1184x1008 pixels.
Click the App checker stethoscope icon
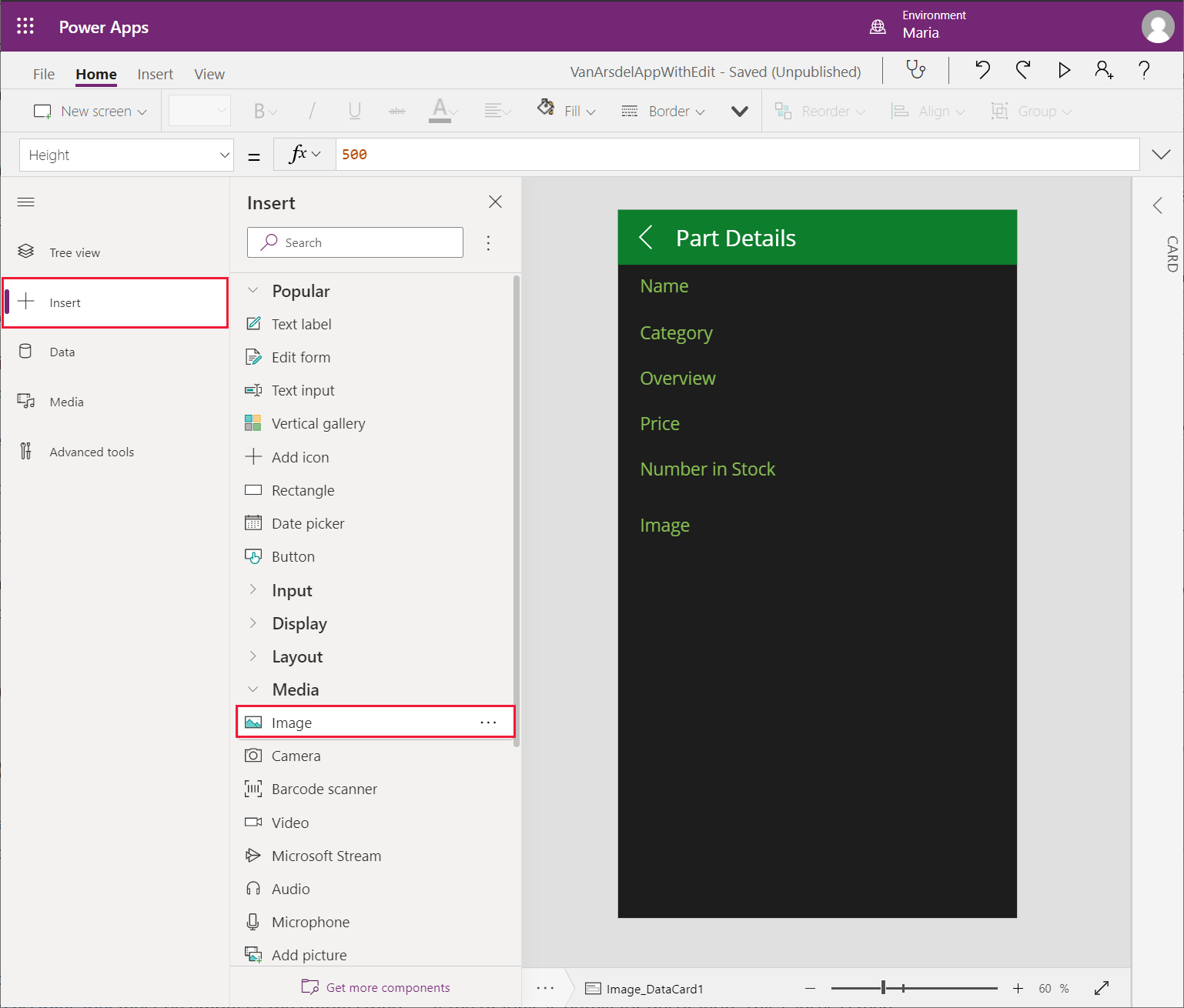[915, 70]
